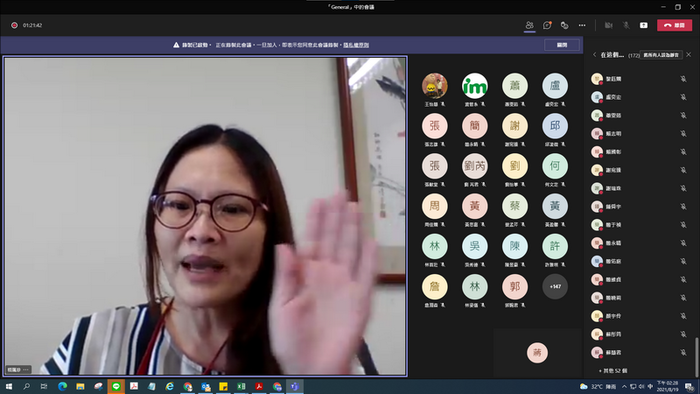
Task: Select the 蔣 avatar below grid
Action: [x=537, y=353]
